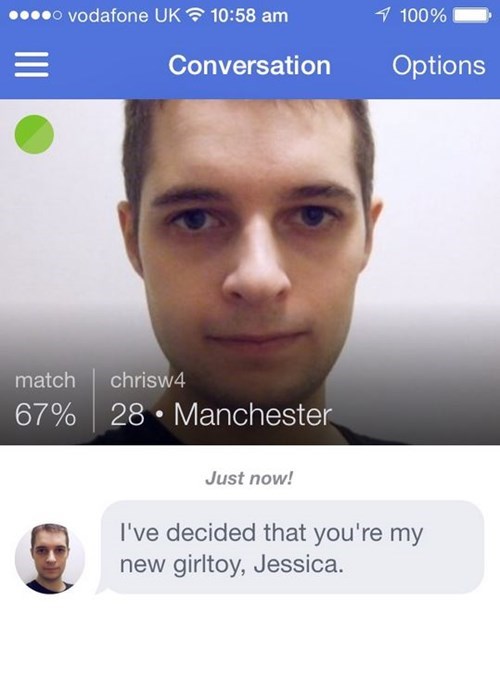This screenshot has width=500, height=691.
Task: Tap the girltoy message bubble
Action: (291, 548)
